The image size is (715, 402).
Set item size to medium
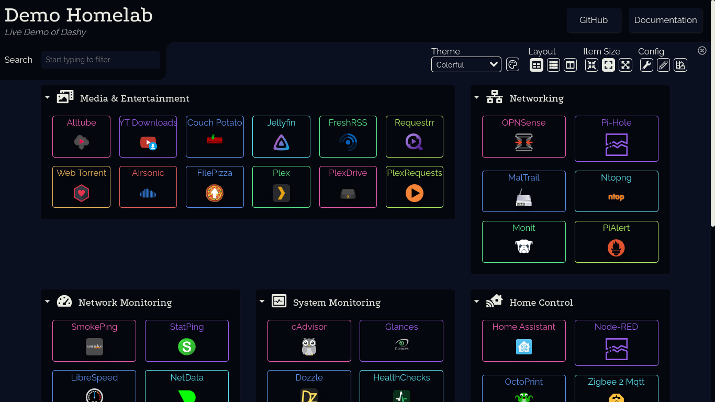[608, 65]
